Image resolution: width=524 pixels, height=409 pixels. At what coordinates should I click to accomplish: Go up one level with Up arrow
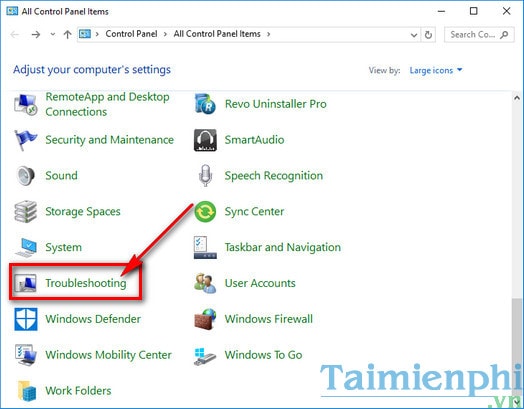[x=68, y=34]
